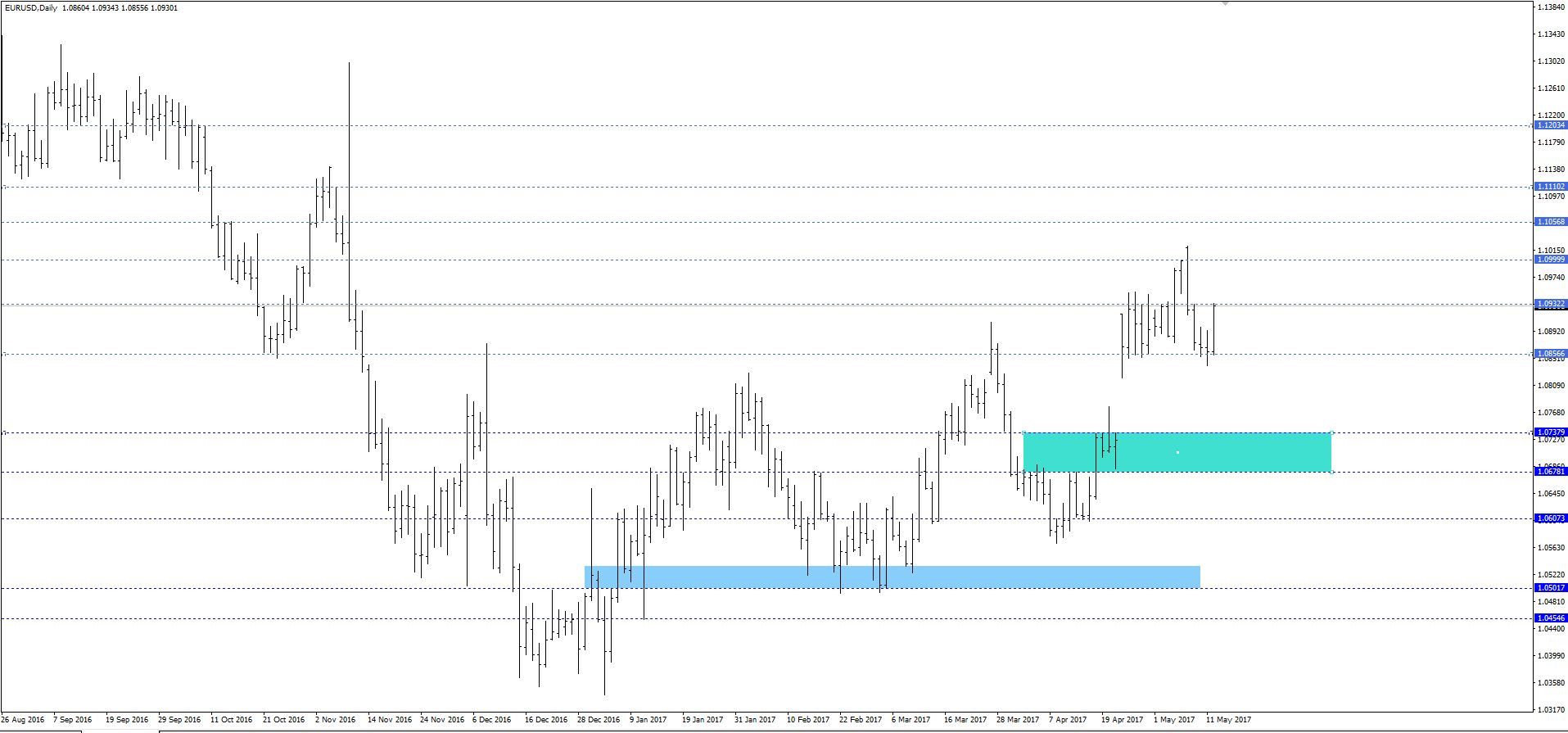This screenshot has width=1568, height=733.
Task: Select the 1.08566 price level label
Action: (1550, 354)
